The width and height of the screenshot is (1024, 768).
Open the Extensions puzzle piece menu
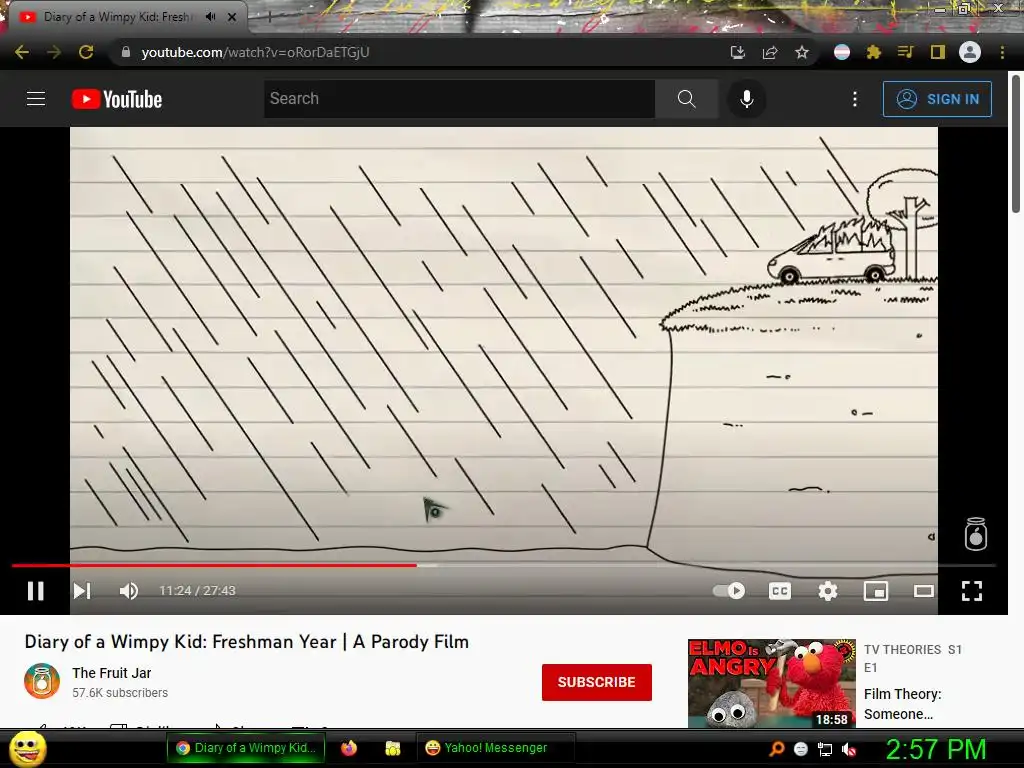click(874, 52)
